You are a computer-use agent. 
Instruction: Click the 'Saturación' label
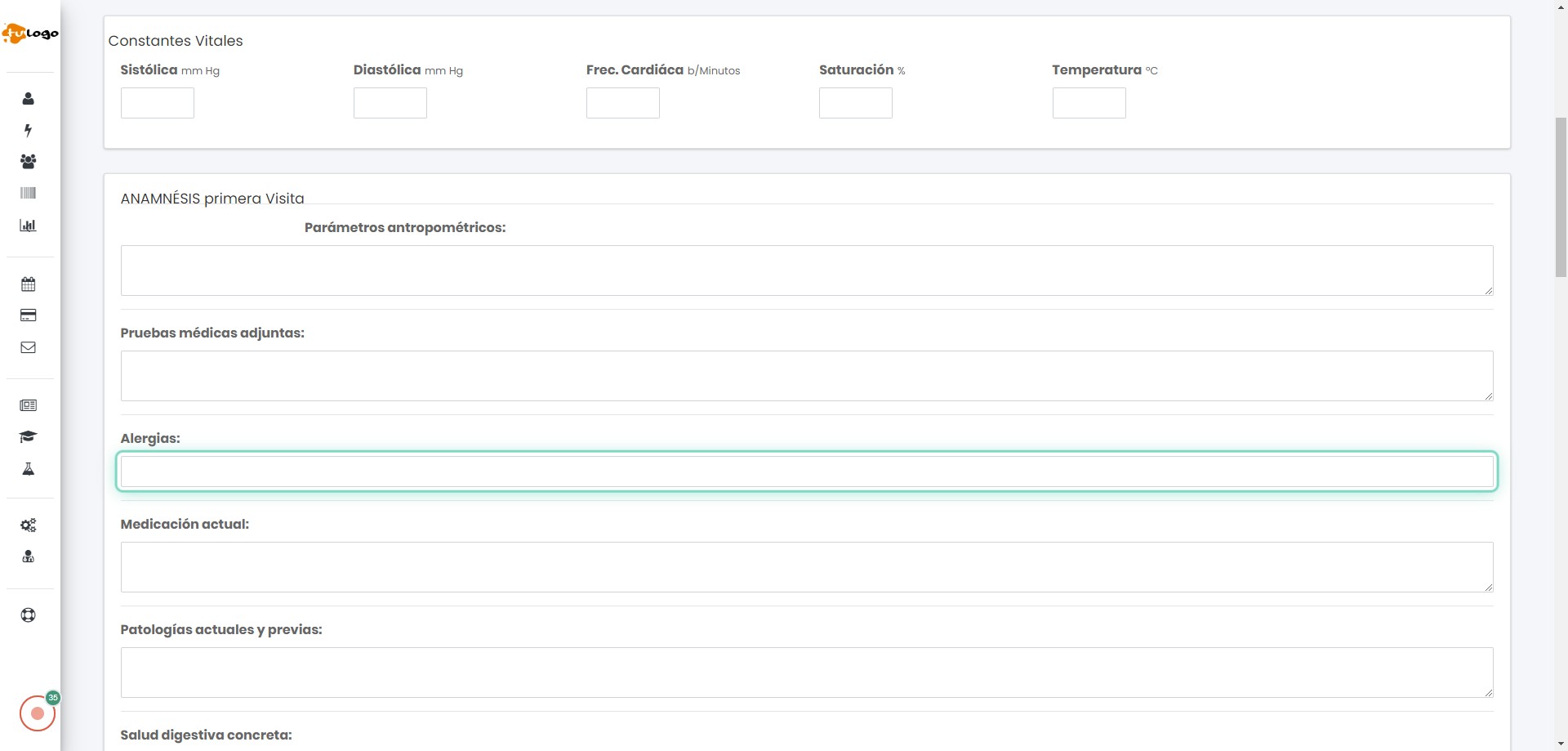(x=856, y=70)
